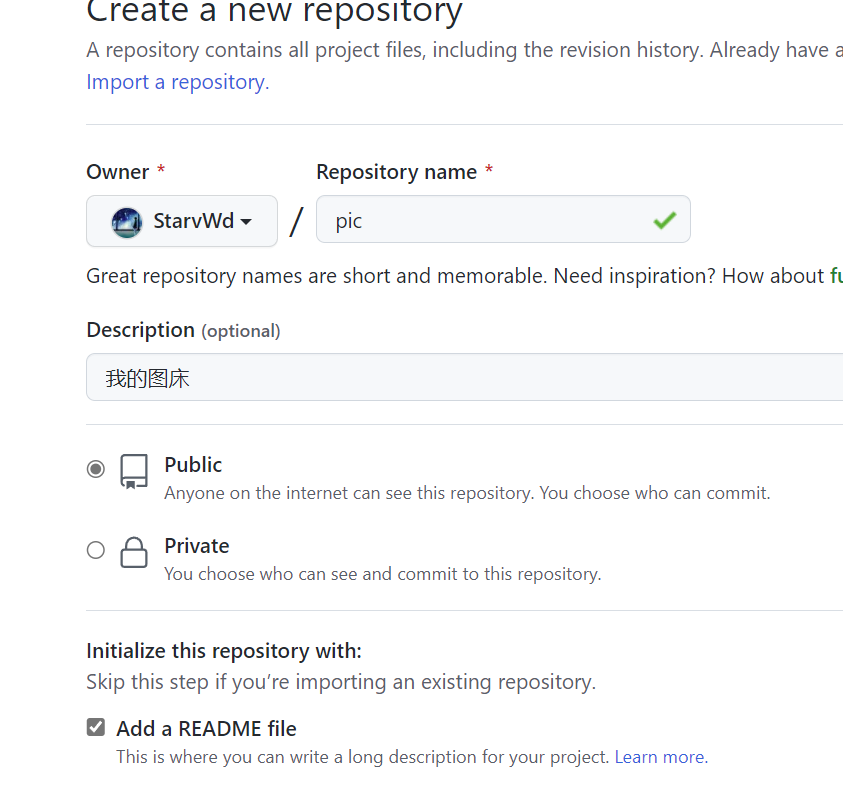843x791 pixels.
Task: Click the caret arrow beside StarvWd
Action: [x=246, y=222]
